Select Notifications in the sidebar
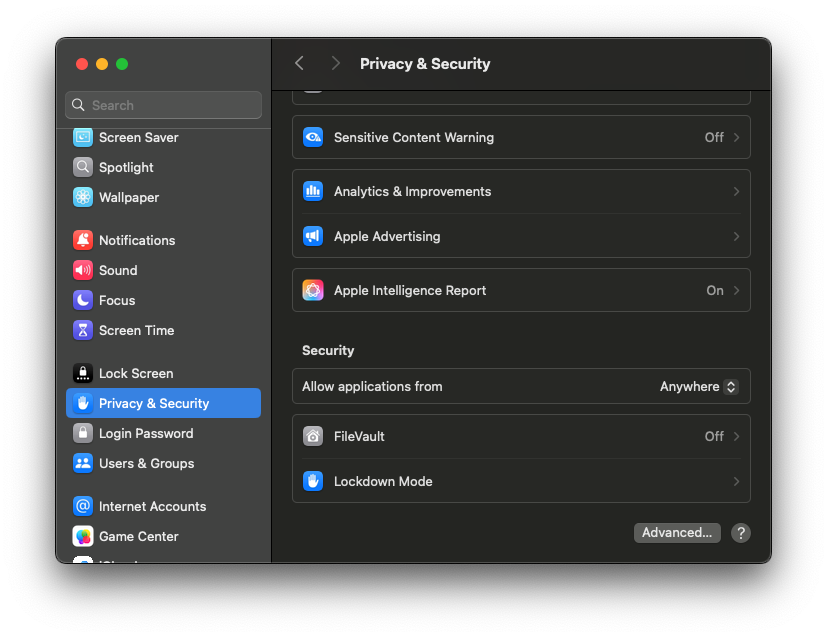Screen dimensions: 827x637 (x=164, y=240)
